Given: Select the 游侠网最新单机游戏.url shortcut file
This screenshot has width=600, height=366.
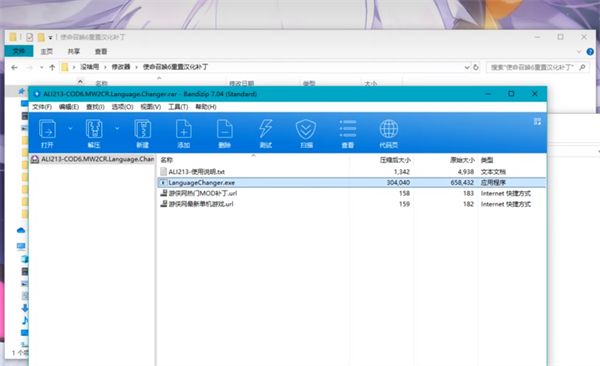Looking at the screenshot, I should point(201,204).
